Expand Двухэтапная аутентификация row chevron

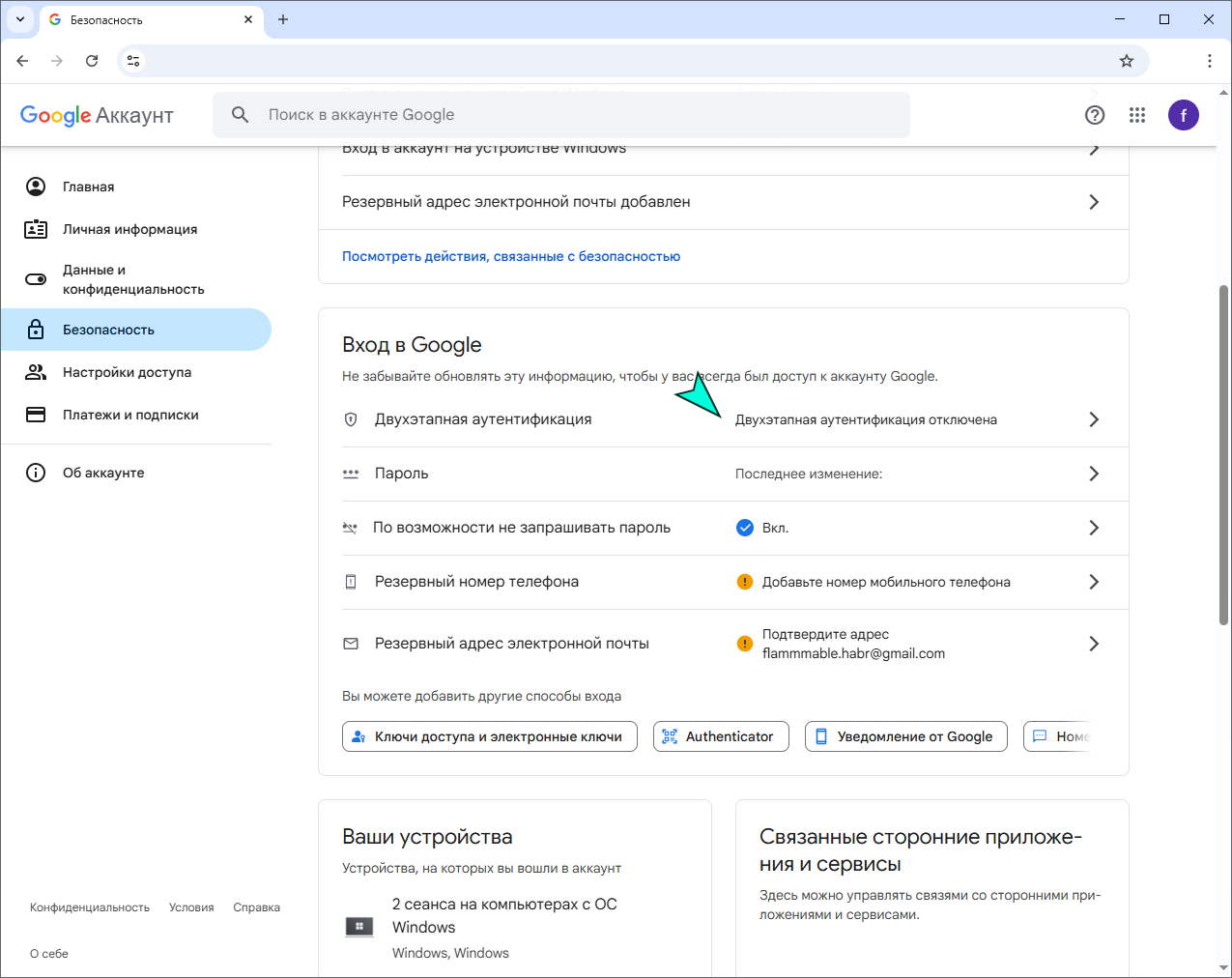1094,419
